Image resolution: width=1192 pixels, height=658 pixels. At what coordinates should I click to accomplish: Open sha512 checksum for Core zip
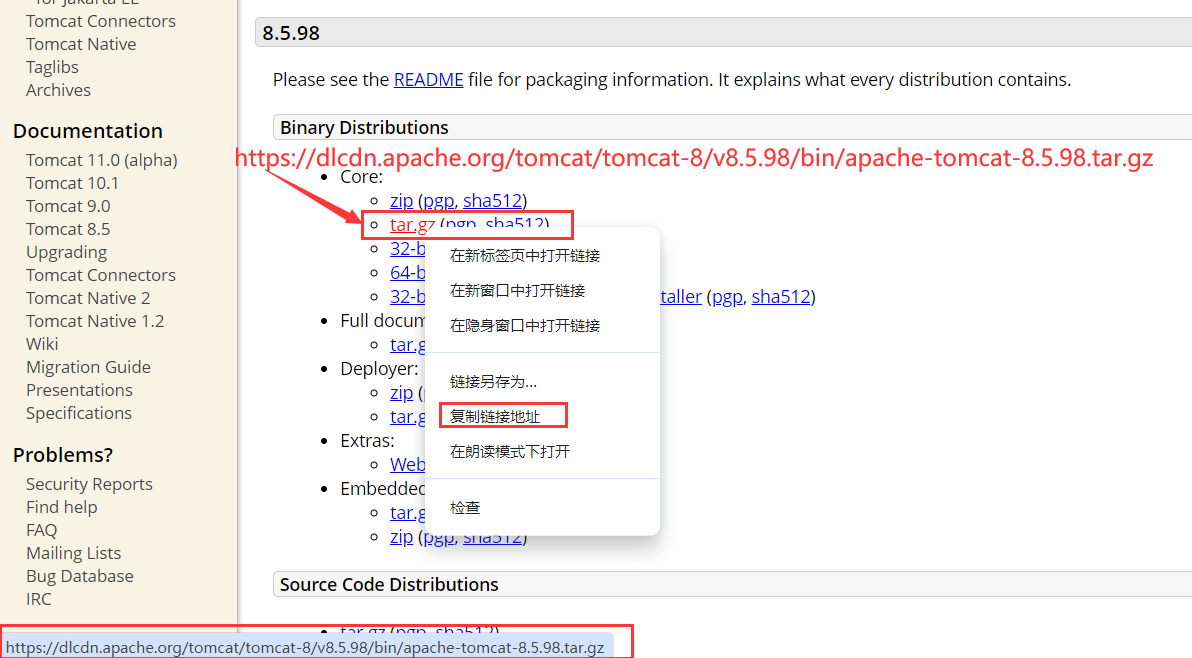[x=492, y=201]
